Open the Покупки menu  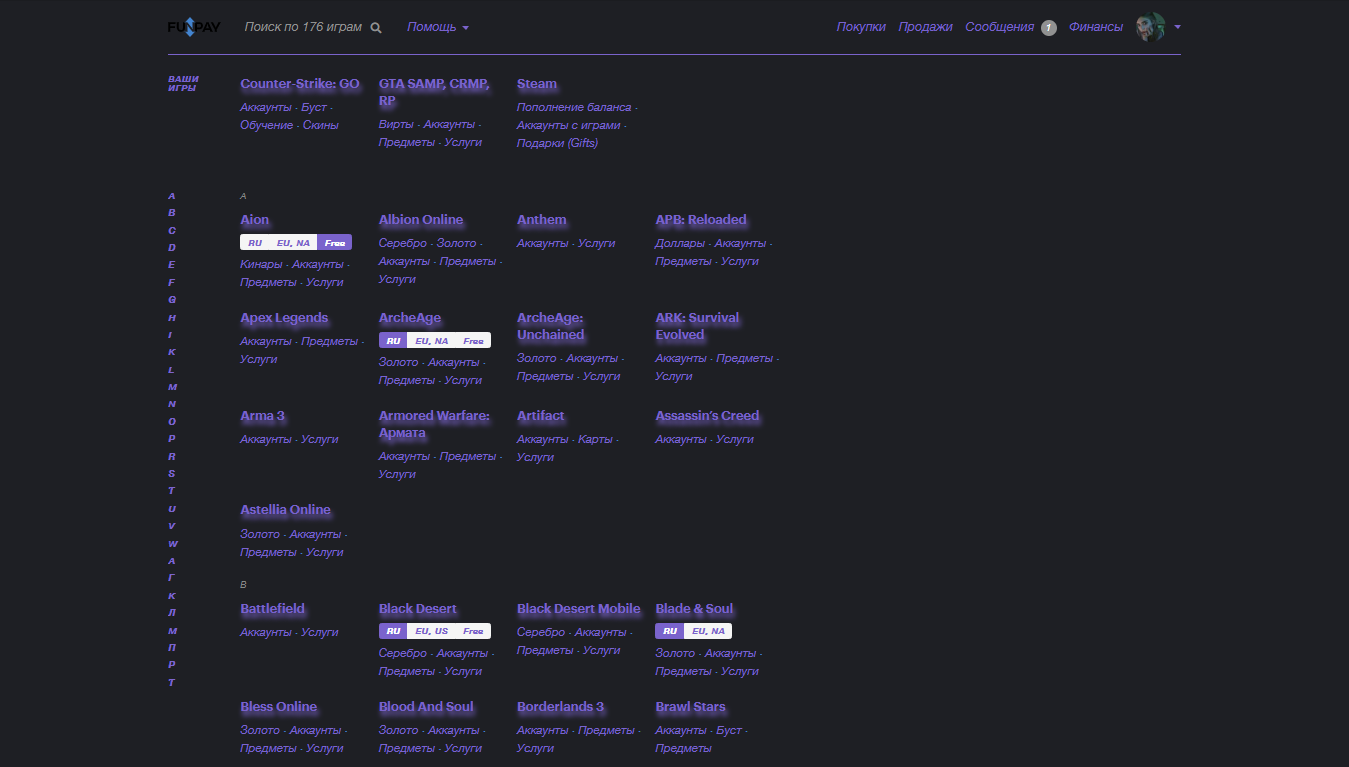tap(860, 27)
